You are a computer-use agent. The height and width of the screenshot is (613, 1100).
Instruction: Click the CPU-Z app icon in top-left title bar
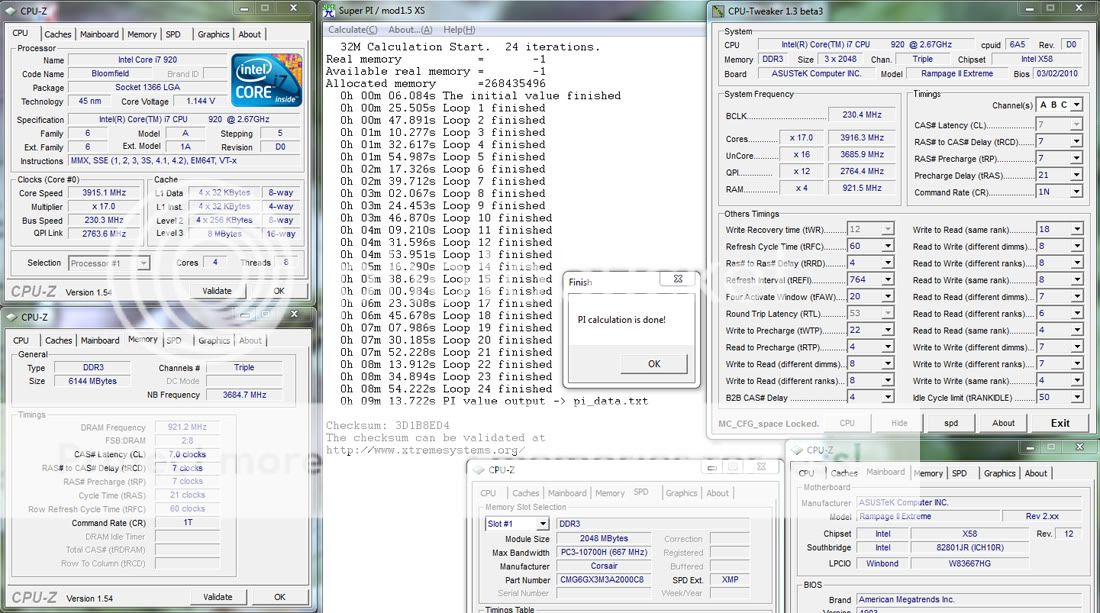(x=10, y=11)
